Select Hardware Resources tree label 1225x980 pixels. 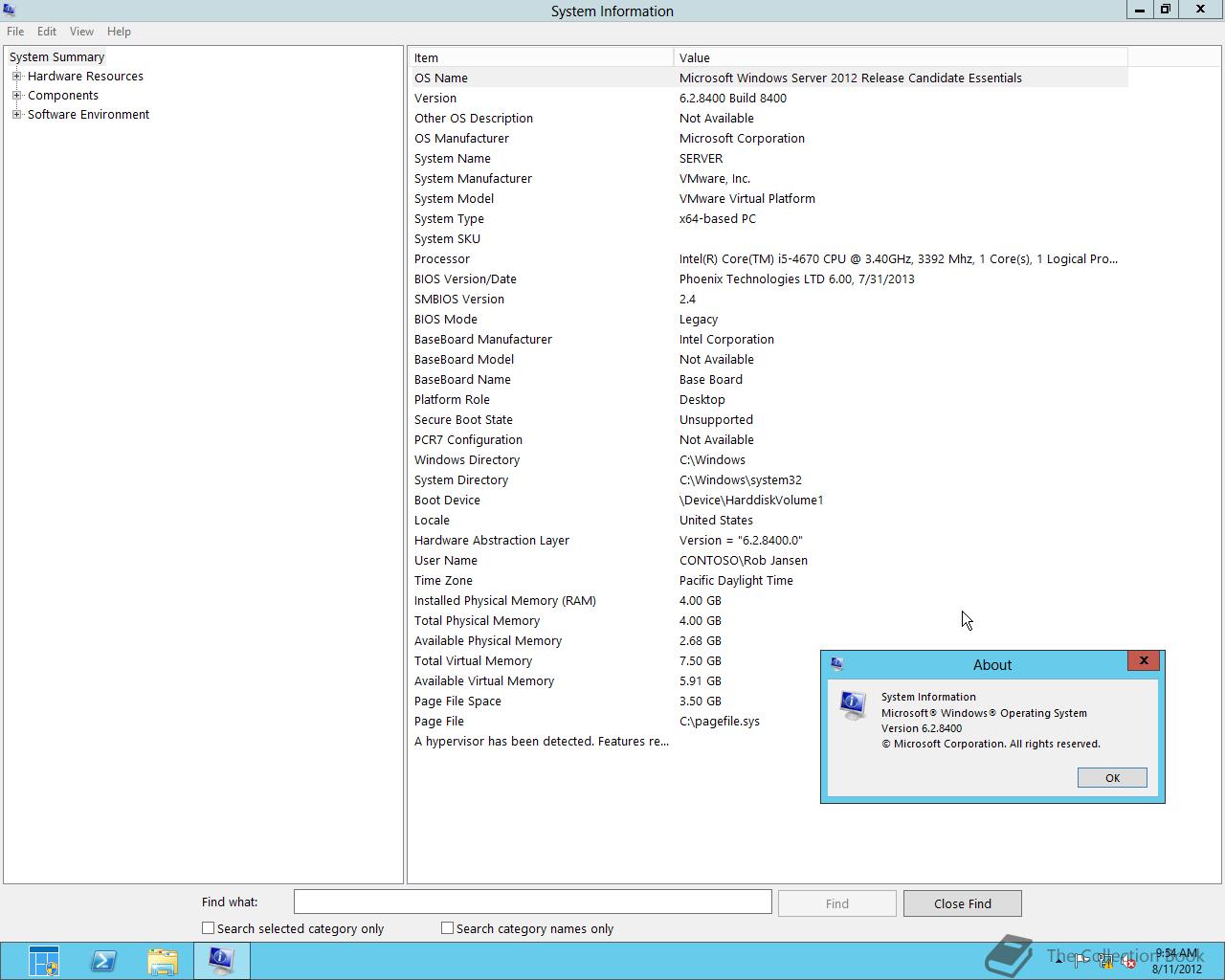(85, 76)
